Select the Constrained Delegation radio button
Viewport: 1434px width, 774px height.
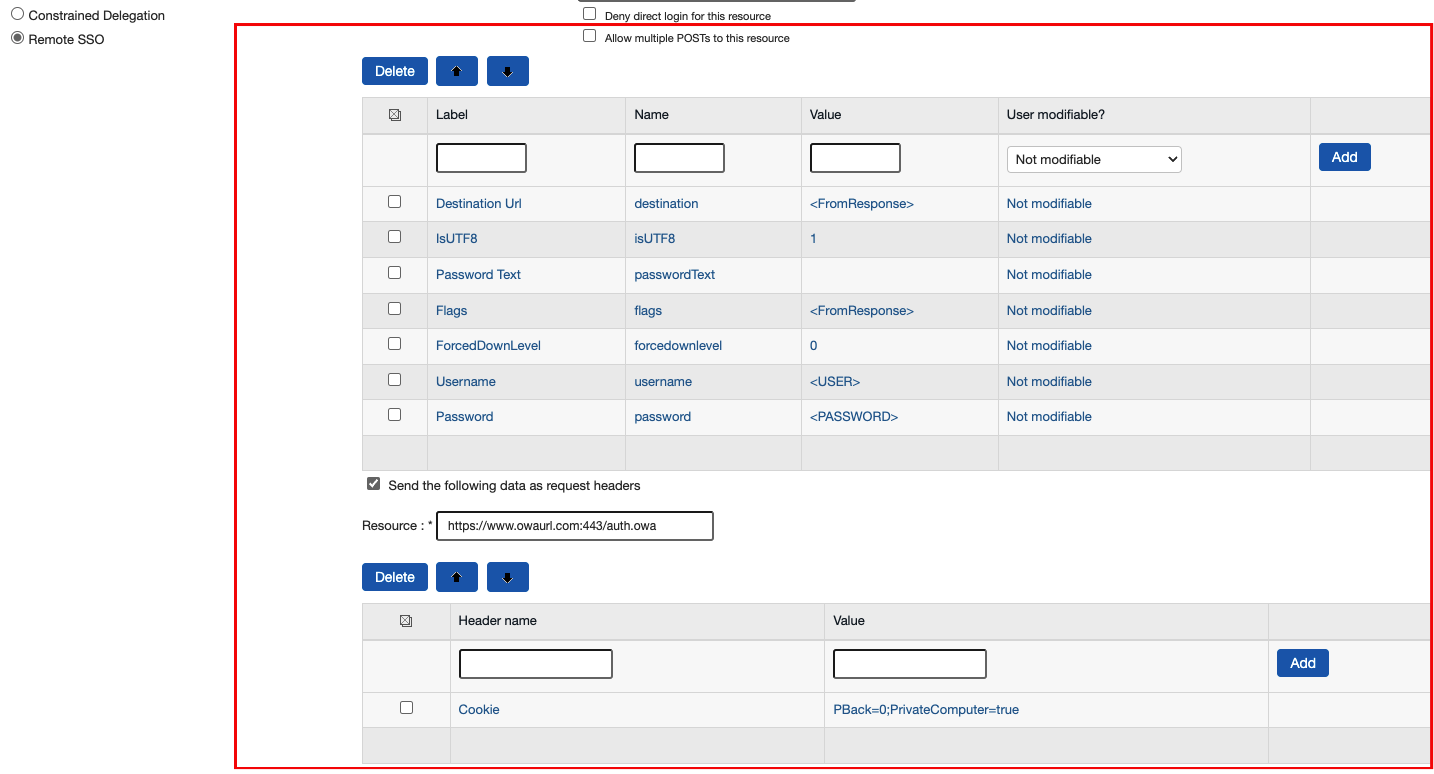[x=16, y=14]
